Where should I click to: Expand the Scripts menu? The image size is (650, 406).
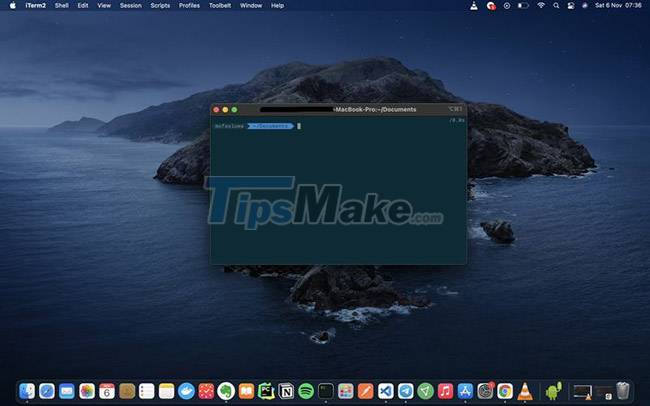pos(160,5)
